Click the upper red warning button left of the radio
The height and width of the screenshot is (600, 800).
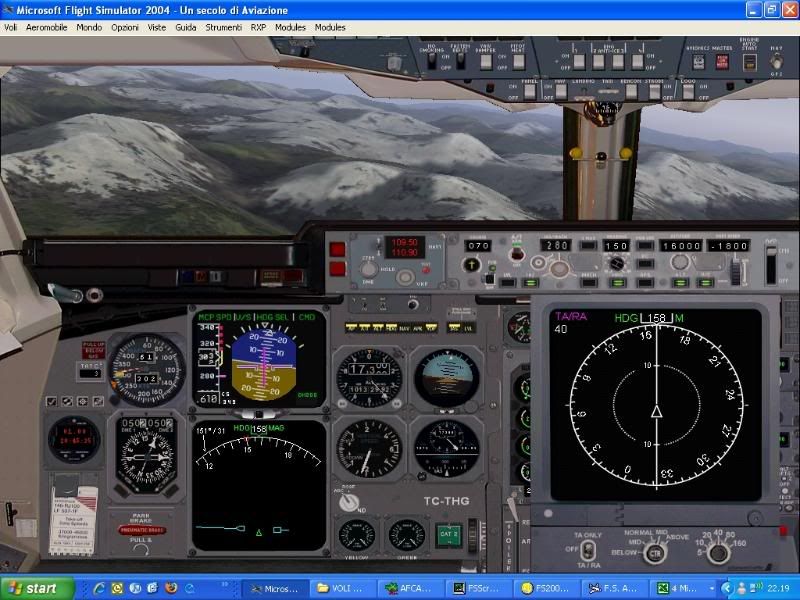tap(337, 249)
